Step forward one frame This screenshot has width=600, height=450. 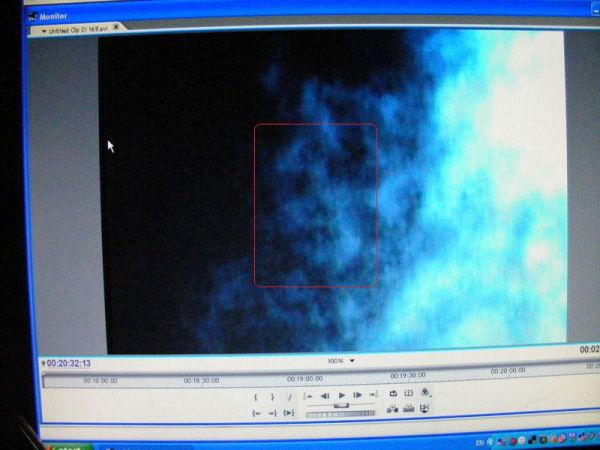point(357,395)
